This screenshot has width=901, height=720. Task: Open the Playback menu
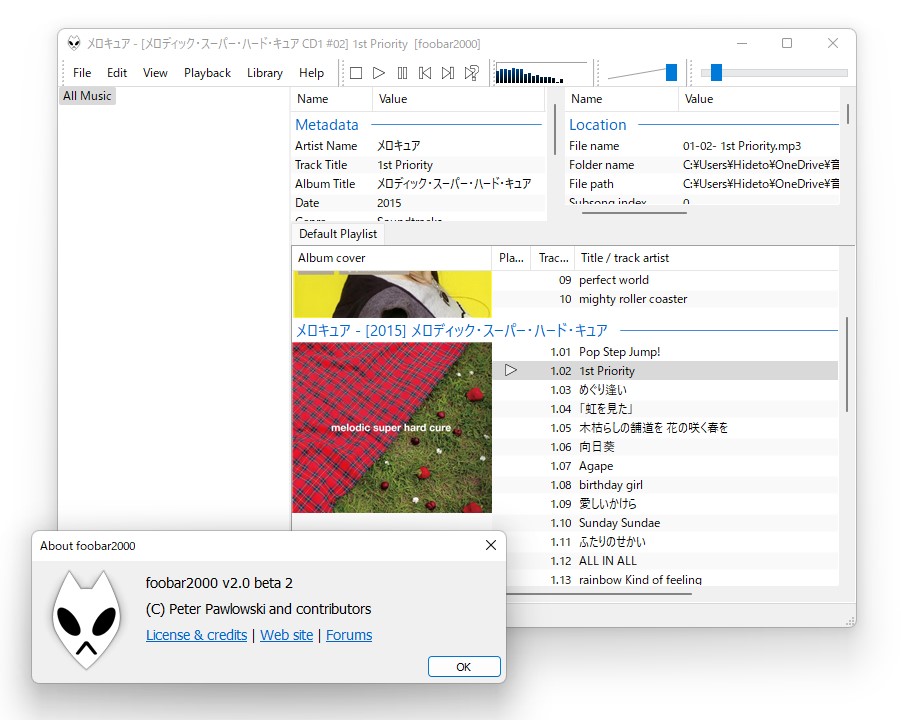tap(207, 72)
